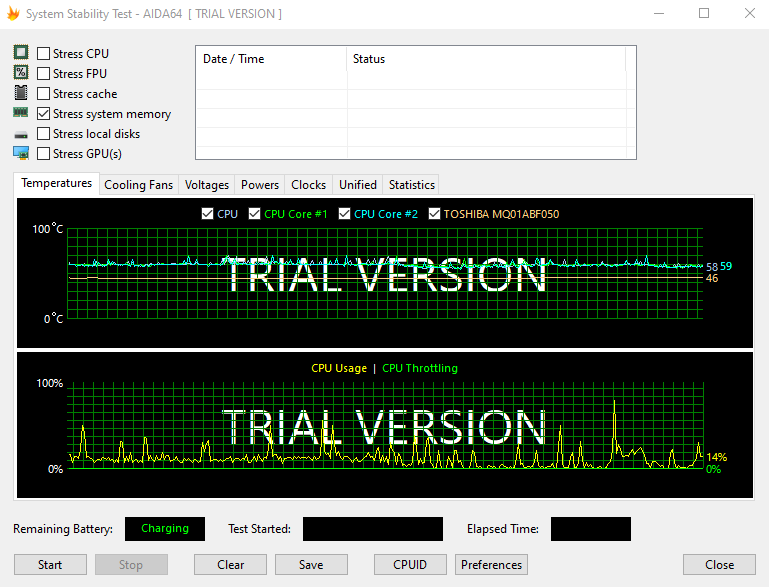Viewport: 769px width, 587px height.
Task: Hide the CPU temperature graph line
Action: pos(207,214)
